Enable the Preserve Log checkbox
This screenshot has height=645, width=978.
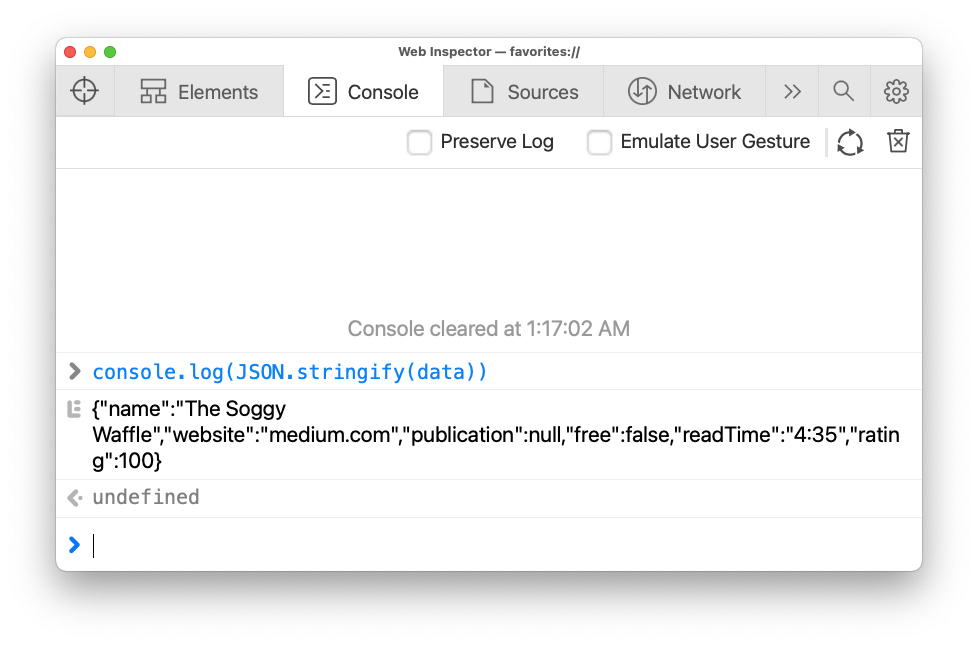click(x=419, y=142)
